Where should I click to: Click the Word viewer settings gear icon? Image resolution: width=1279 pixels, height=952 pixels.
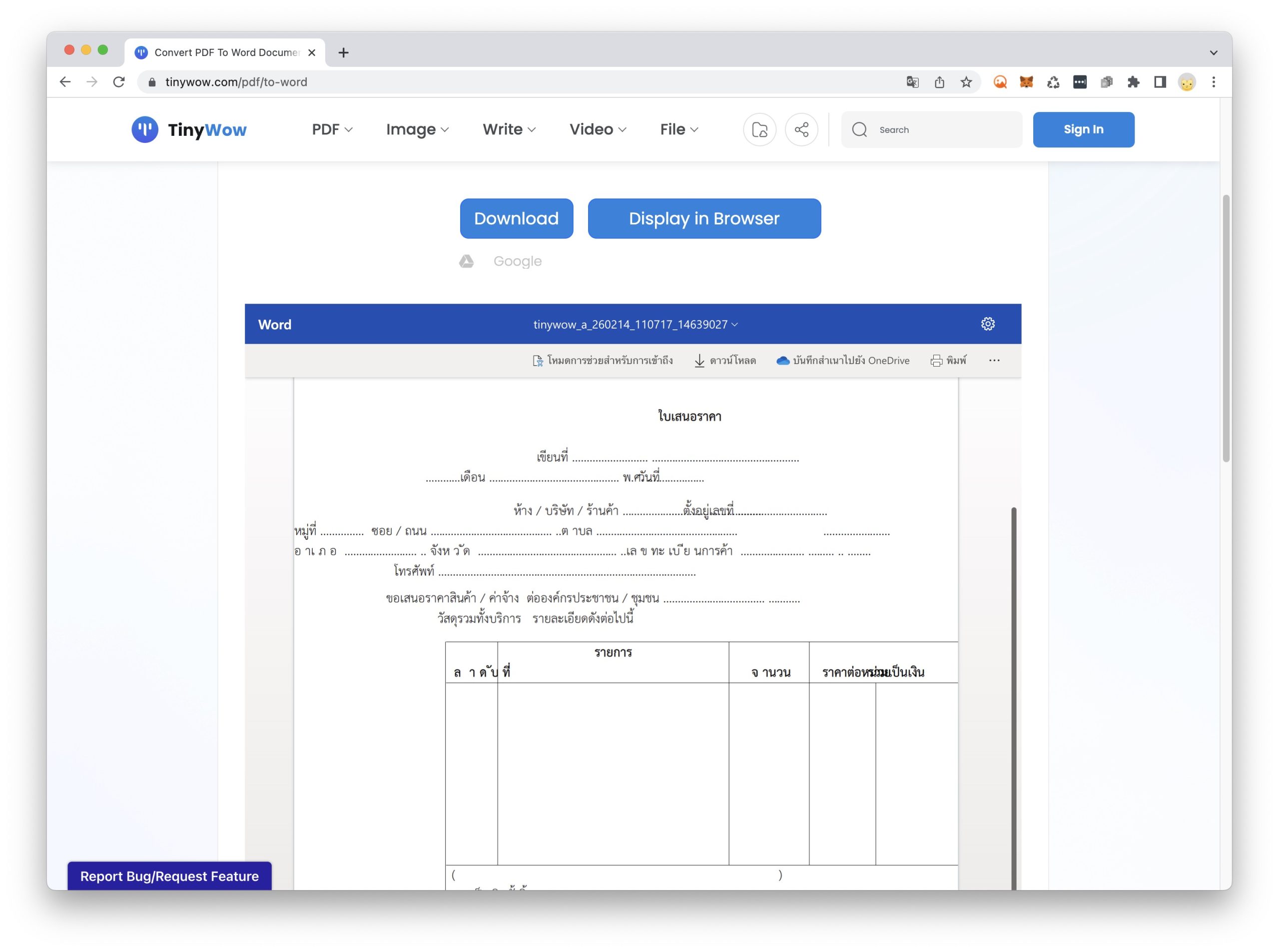pyautogui.click(x=987, y=324)
